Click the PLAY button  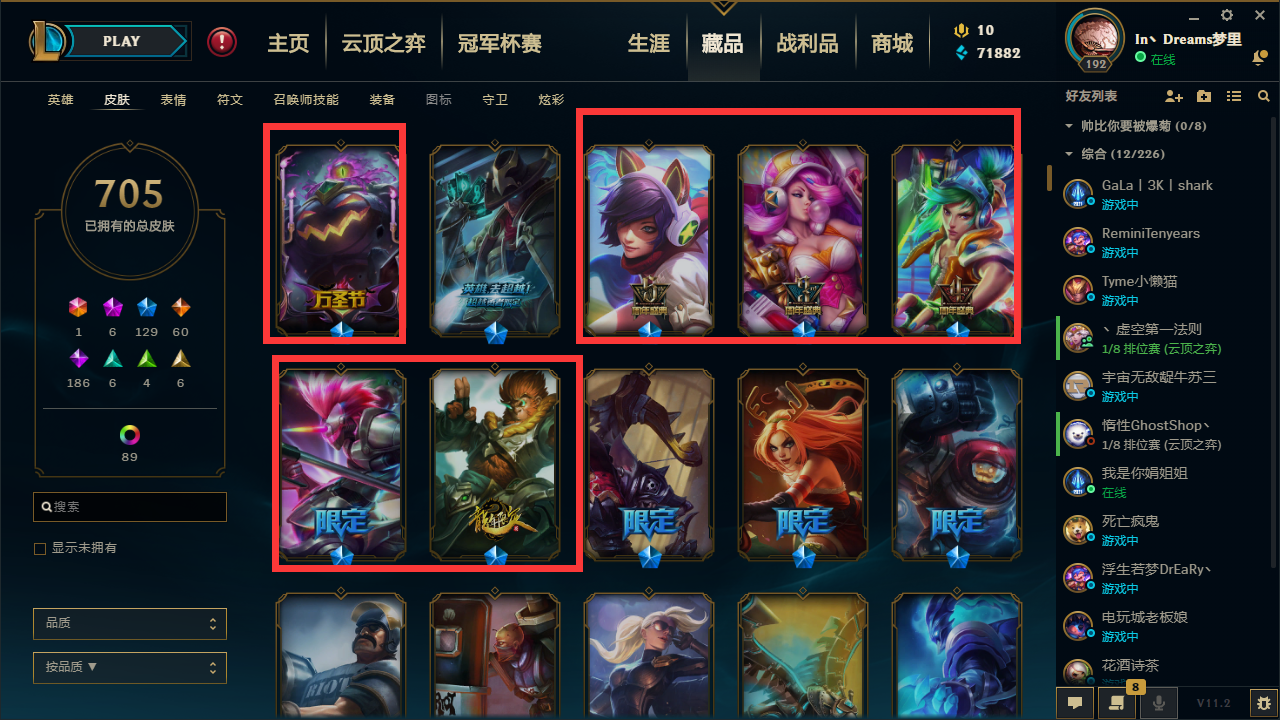(x=121, y=41)
